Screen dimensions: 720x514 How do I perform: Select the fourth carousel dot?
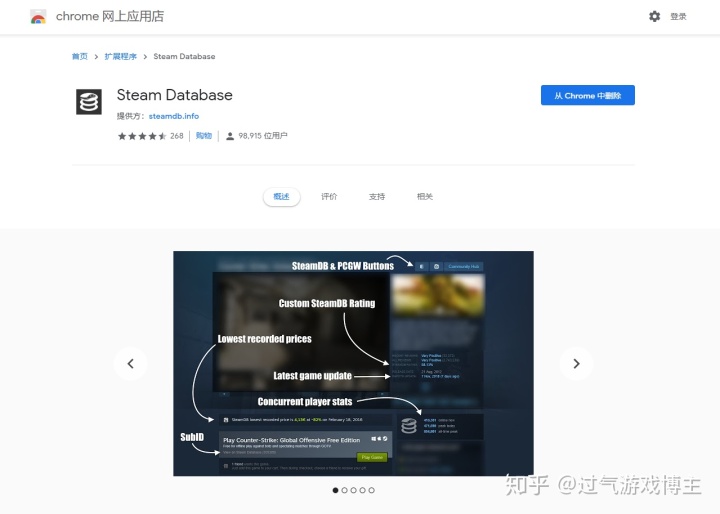click(363, 490)
